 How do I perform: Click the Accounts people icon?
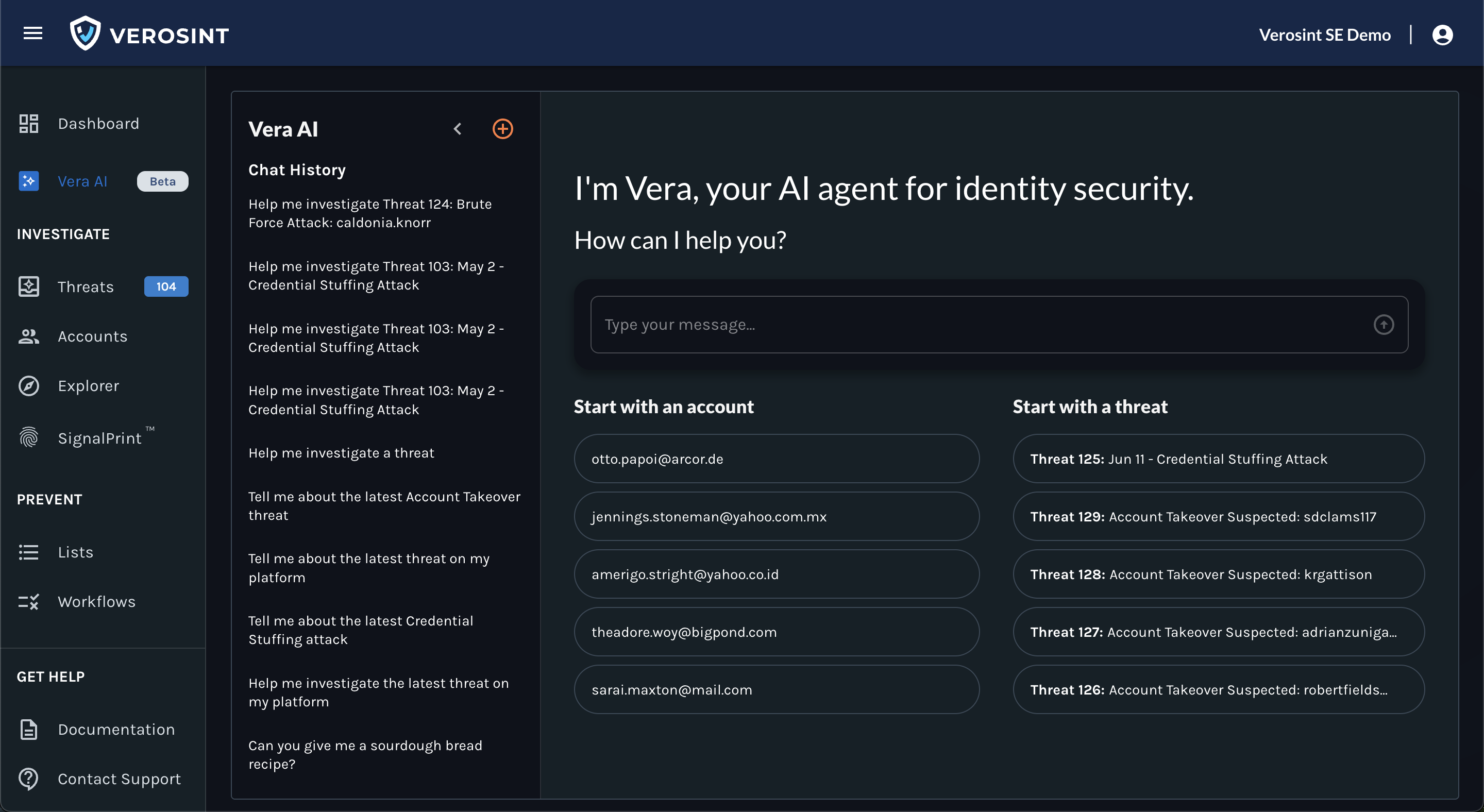point(28,336)
